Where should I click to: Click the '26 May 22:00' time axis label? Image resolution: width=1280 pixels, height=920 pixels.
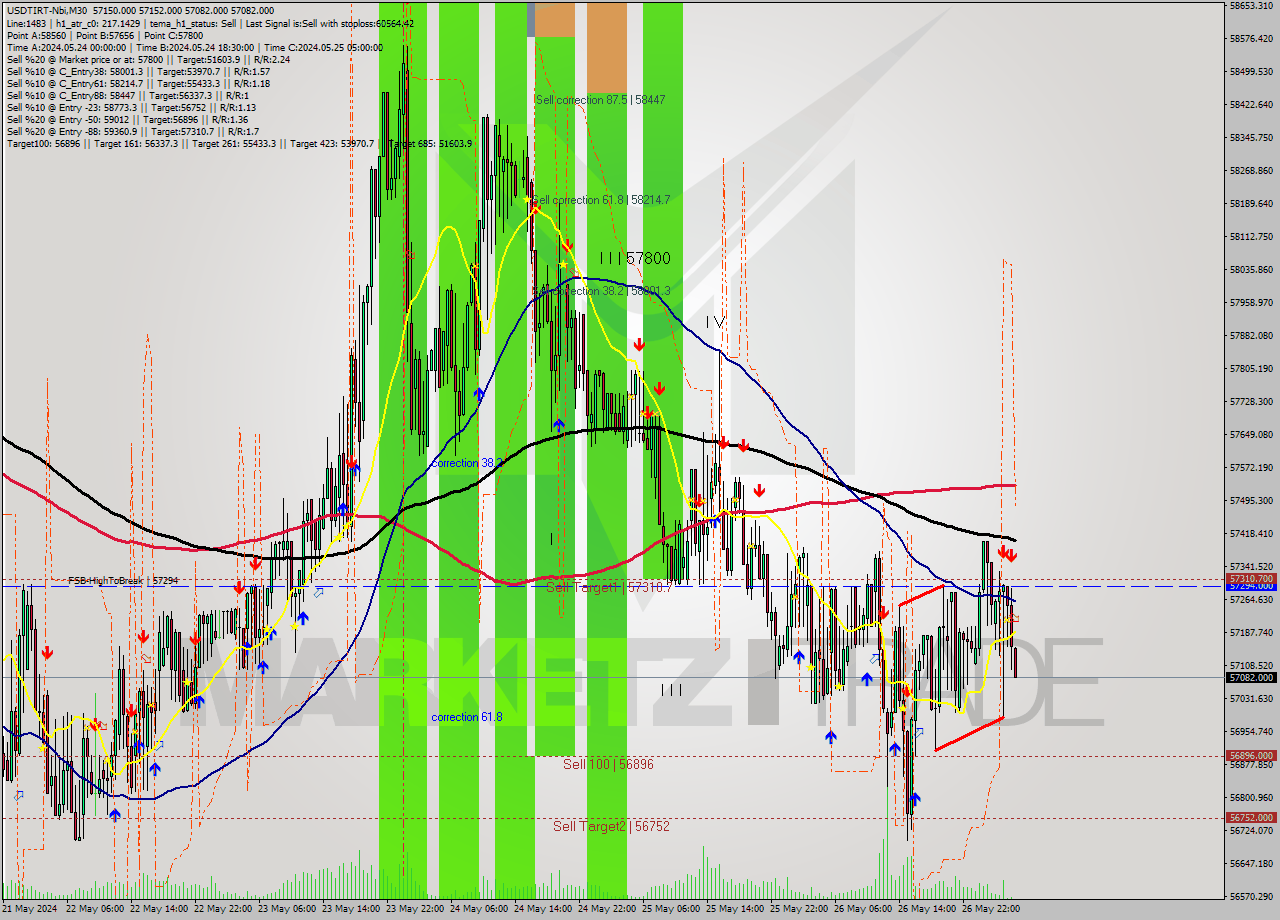[x=990, y=909]
